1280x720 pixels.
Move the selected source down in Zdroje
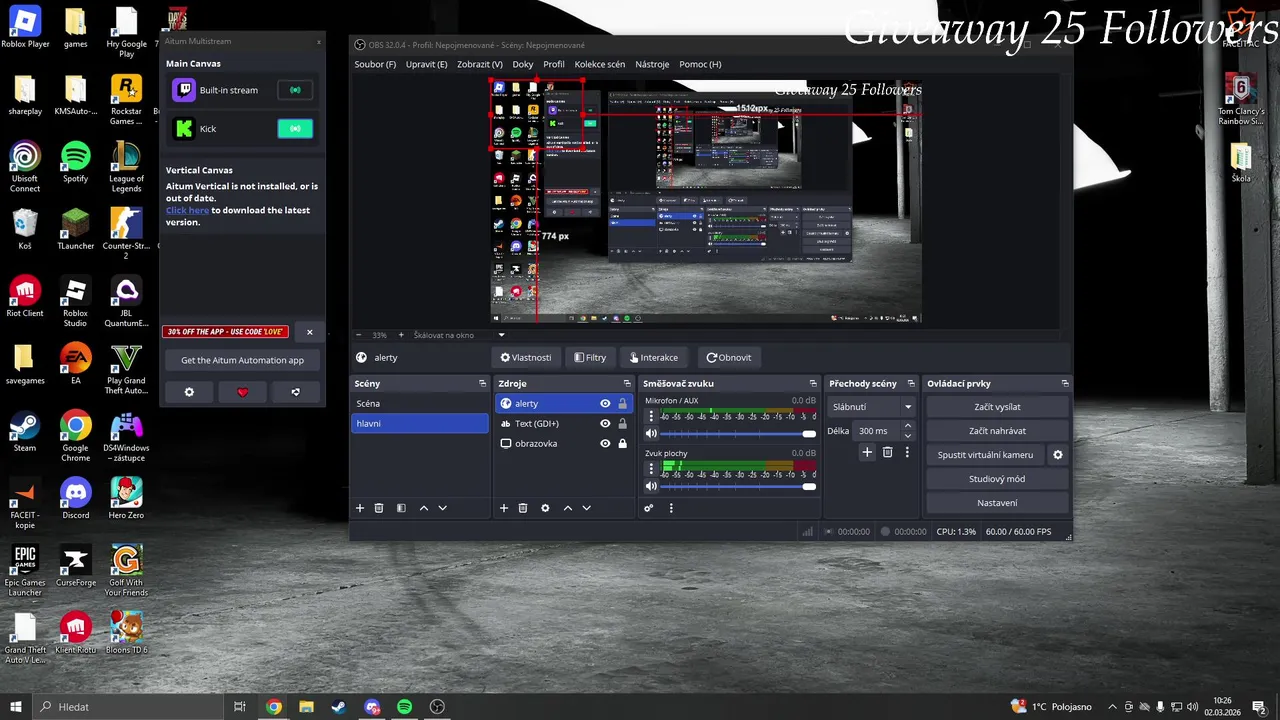pos(587,508)
